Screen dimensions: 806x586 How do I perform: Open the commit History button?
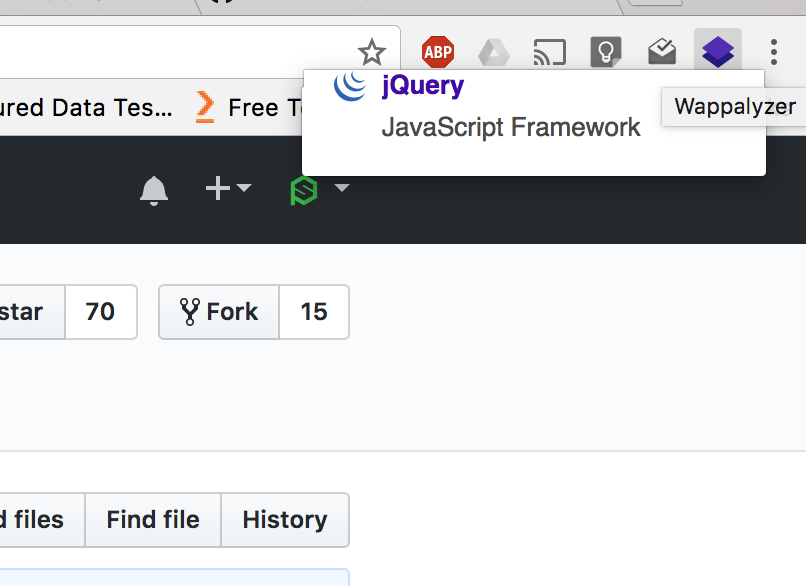click(285, 520)
